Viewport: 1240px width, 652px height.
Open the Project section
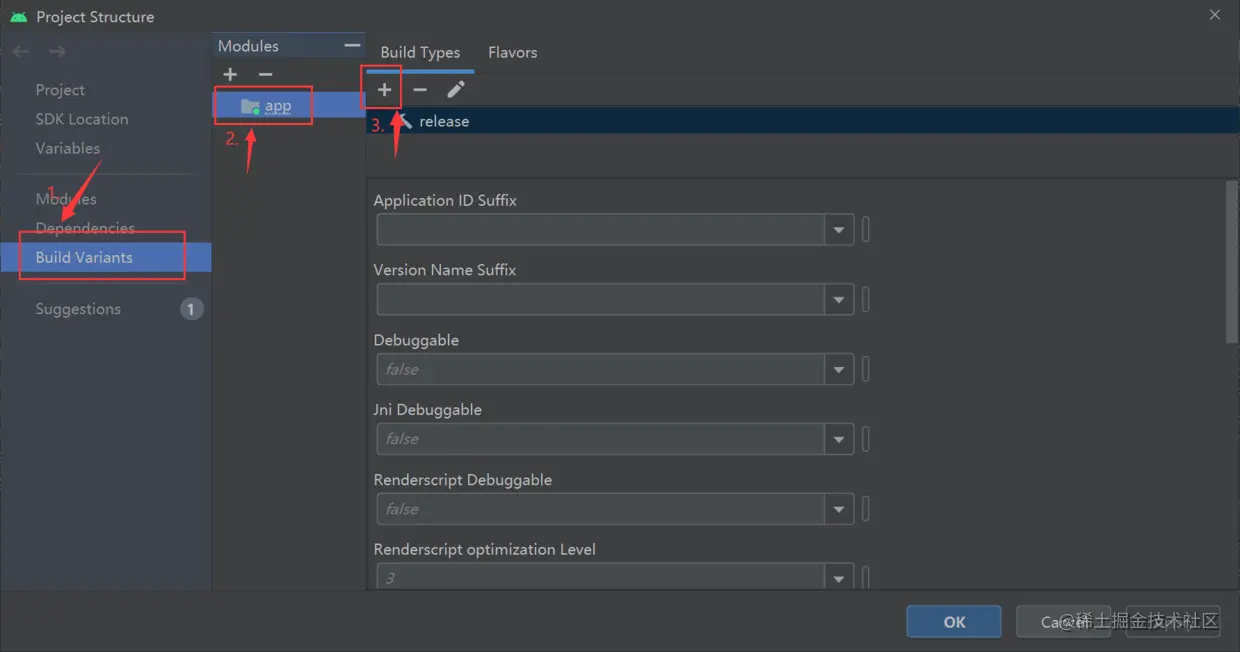pyautogui.click(x=60, y=90)
